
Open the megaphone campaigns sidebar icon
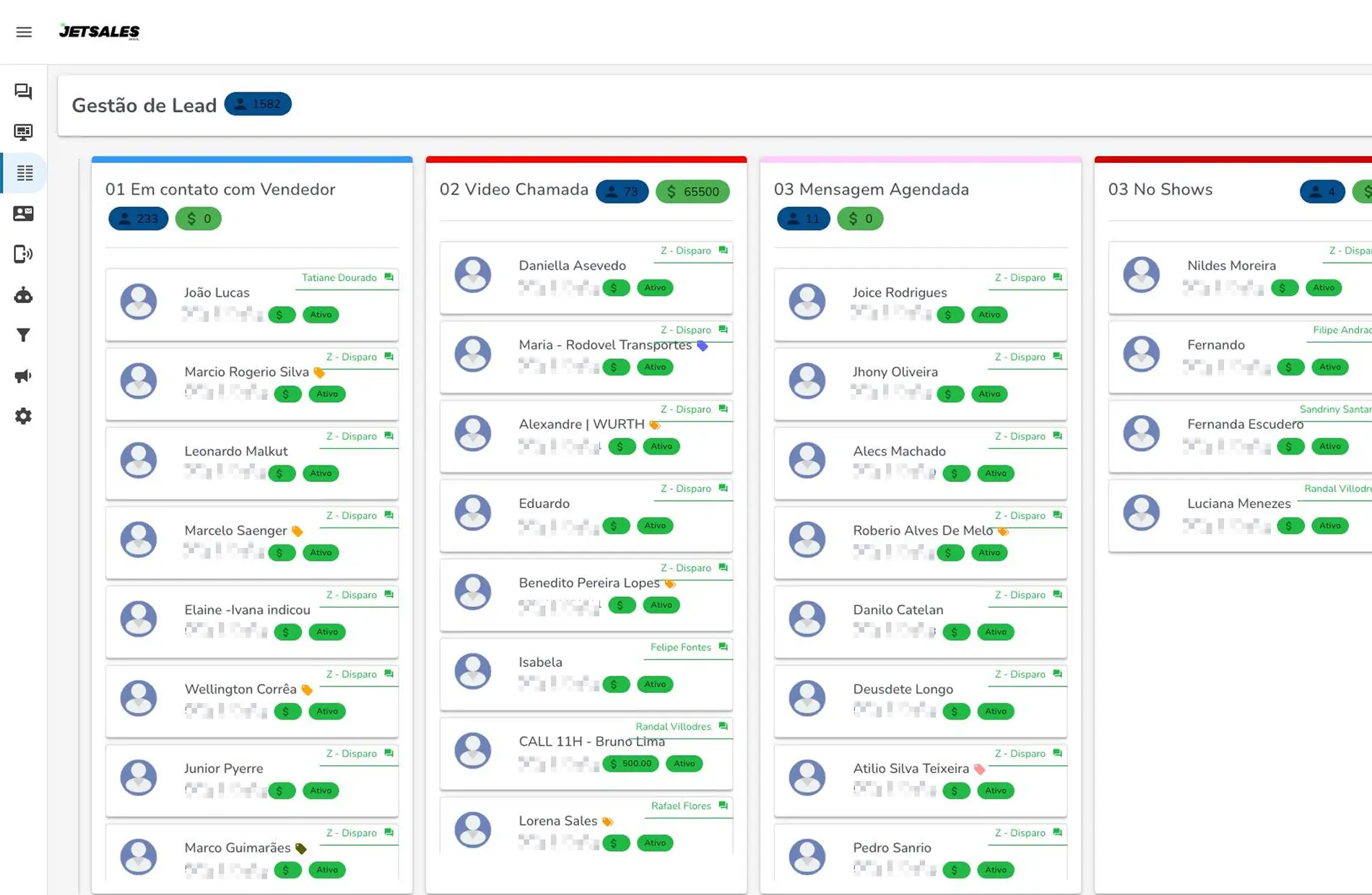(23, 376)
